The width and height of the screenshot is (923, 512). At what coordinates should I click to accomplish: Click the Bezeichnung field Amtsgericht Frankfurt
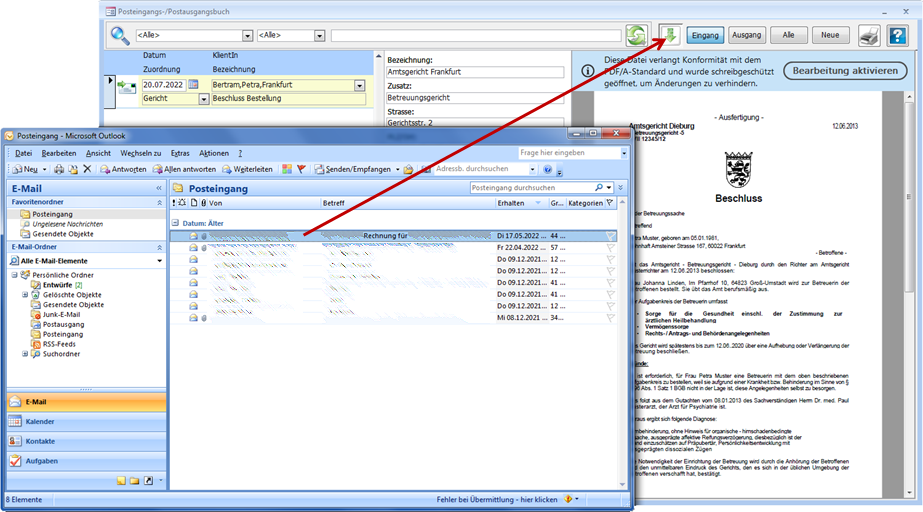coord(475,72)
